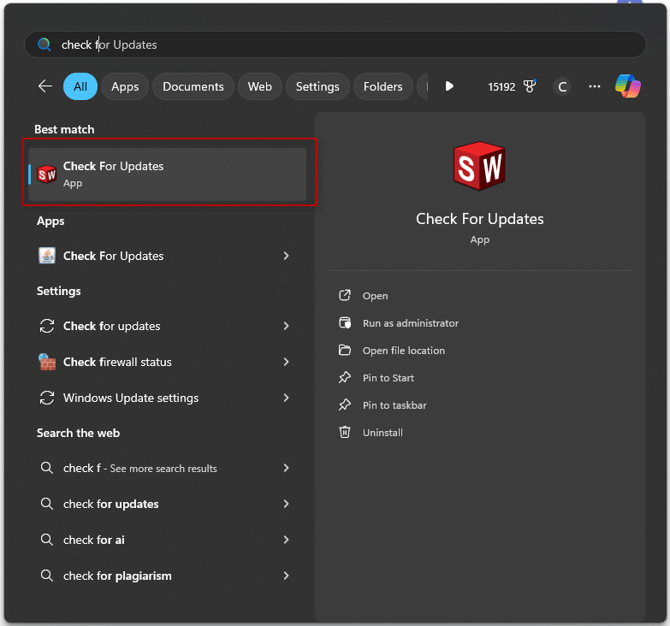Open the 'check for plagiarism' web suggestion
This screenshot has height=626, width=670.
tap(117, 576)
